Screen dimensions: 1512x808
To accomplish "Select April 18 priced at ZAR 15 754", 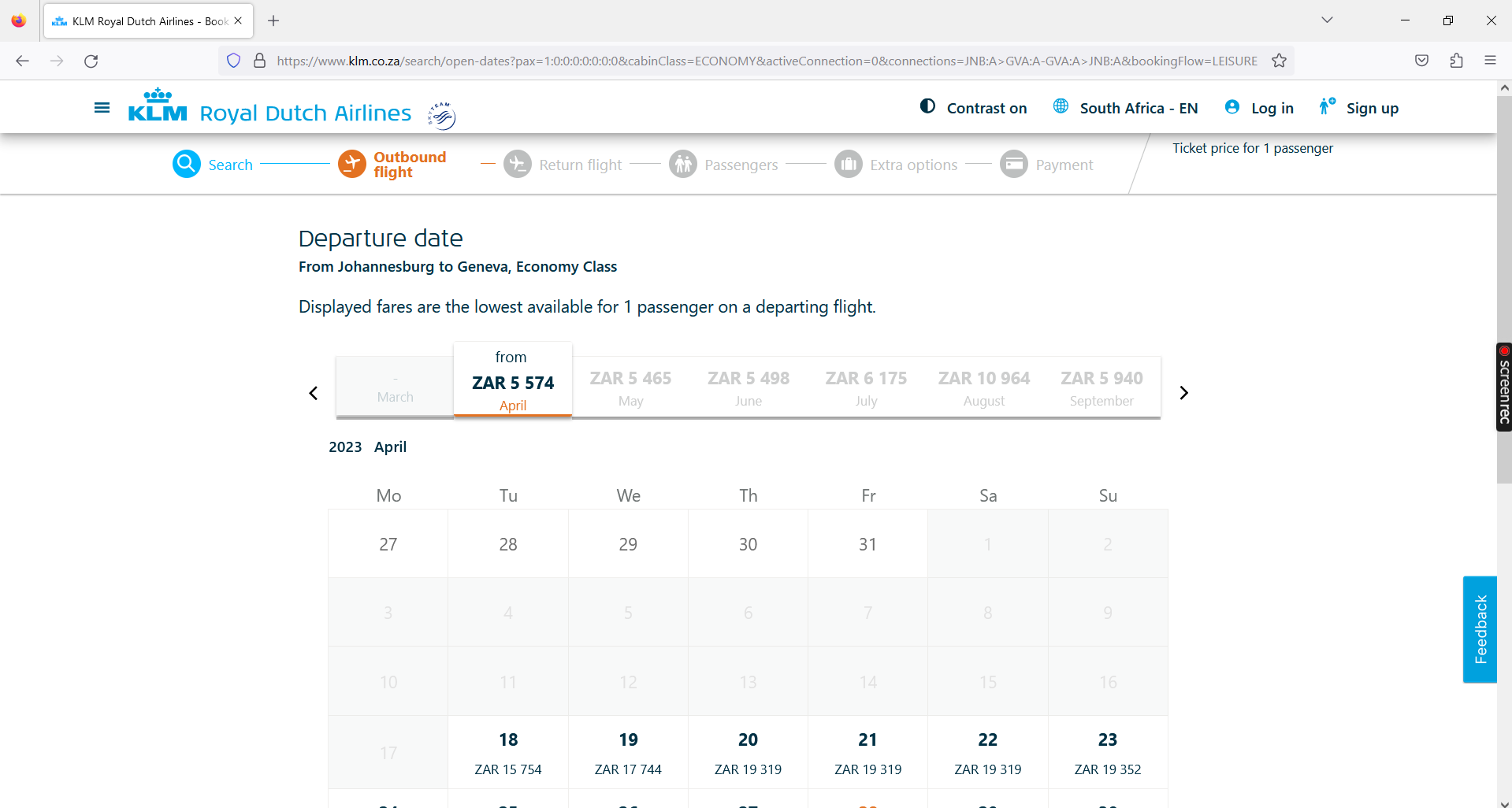I will 508,752.
